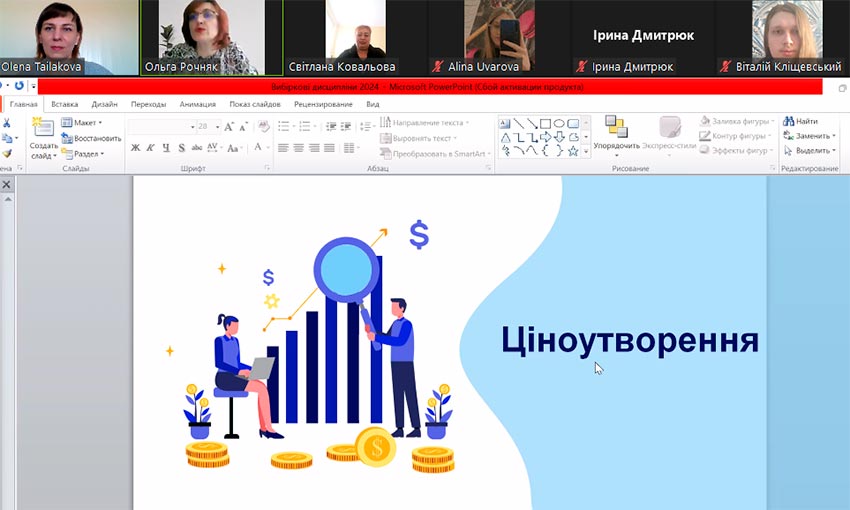Toggle justify text alignment

[330, 147]
